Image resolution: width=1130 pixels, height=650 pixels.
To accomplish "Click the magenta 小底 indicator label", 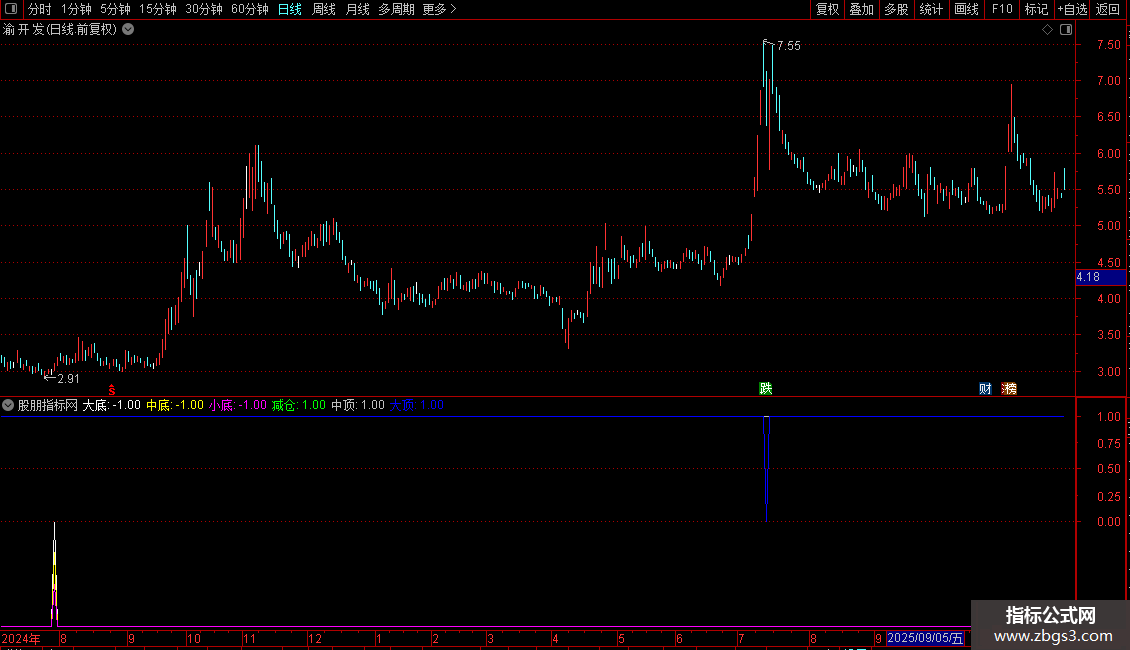I will [238, 405].
